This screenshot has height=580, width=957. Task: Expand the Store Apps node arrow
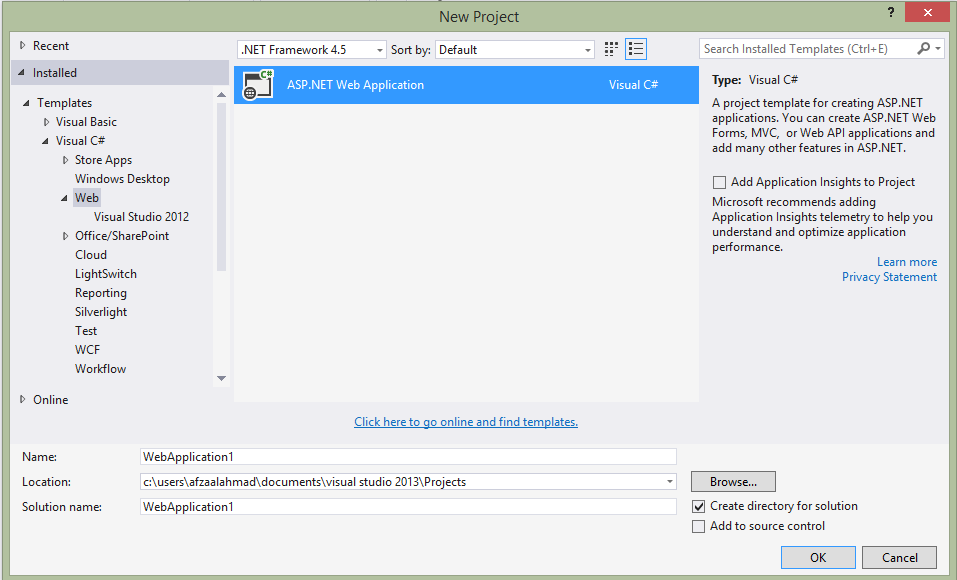pos(65,160)
